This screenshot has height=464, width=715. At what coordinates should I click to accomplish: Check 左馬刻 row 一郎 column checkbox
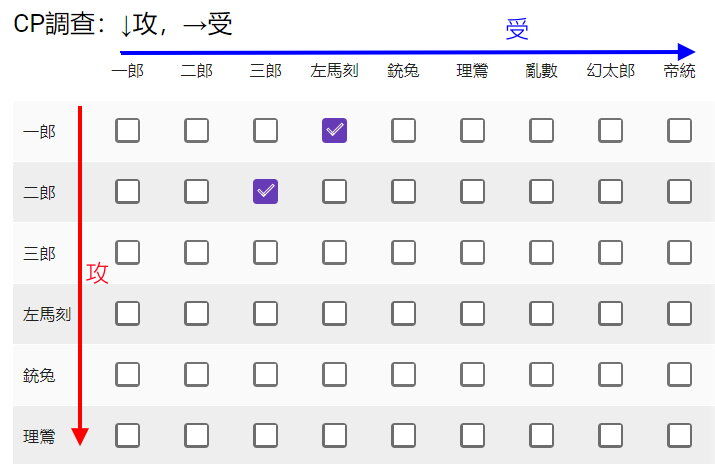point(127,314)
